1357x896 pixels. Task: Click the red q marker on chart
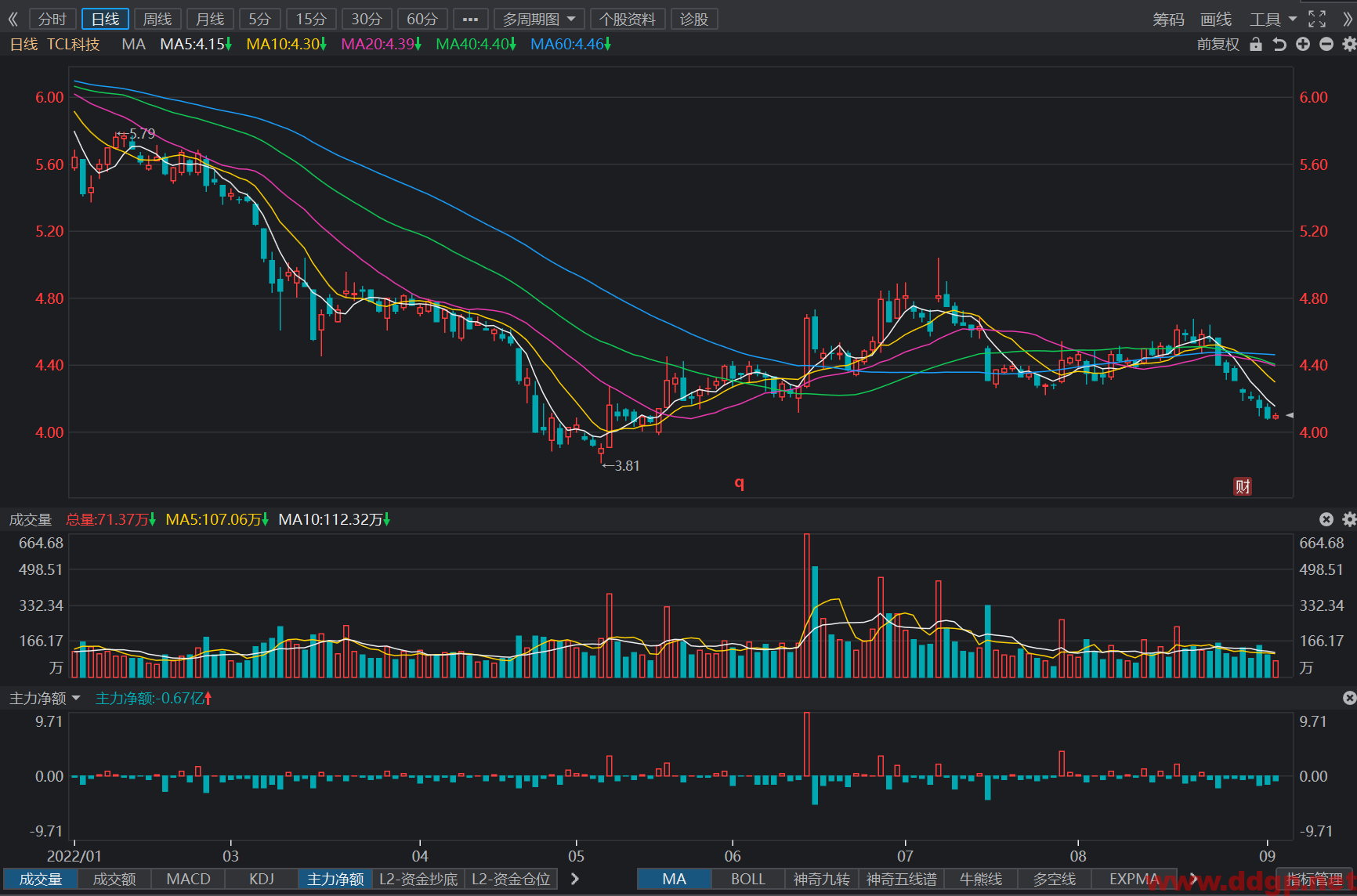pos(739,482)
